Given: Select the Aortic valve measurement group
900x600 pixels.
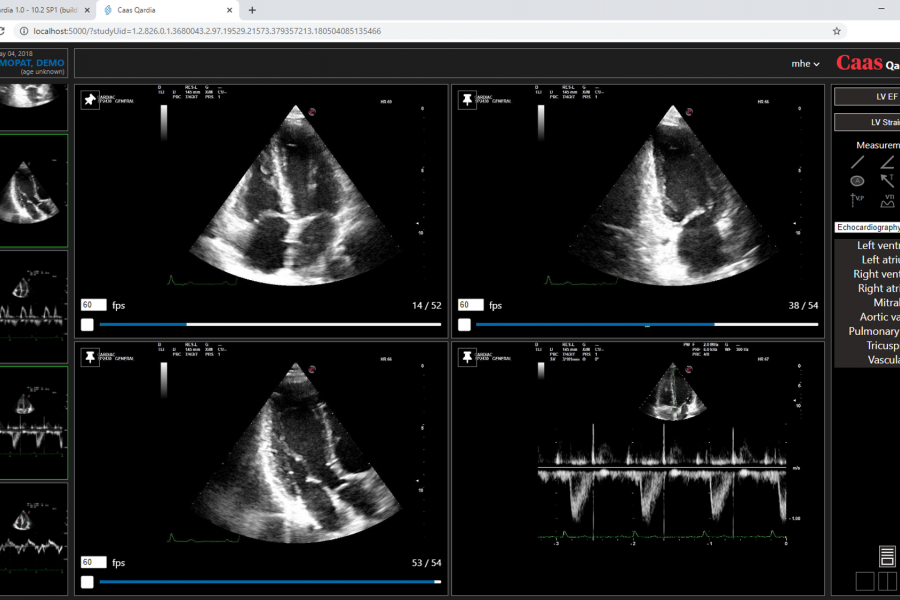Looking at the screenshot, I should (867, 317).
